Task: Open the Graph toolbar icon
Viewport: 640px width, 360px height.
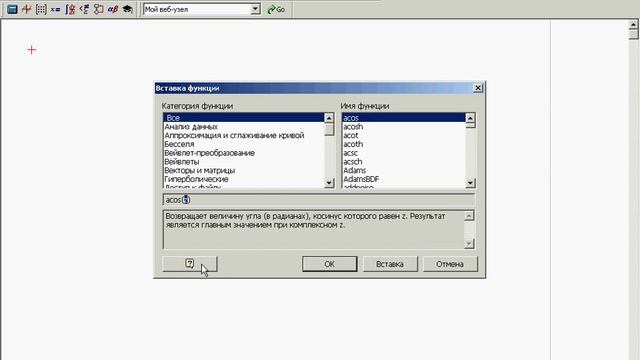Action: (27, 9)
